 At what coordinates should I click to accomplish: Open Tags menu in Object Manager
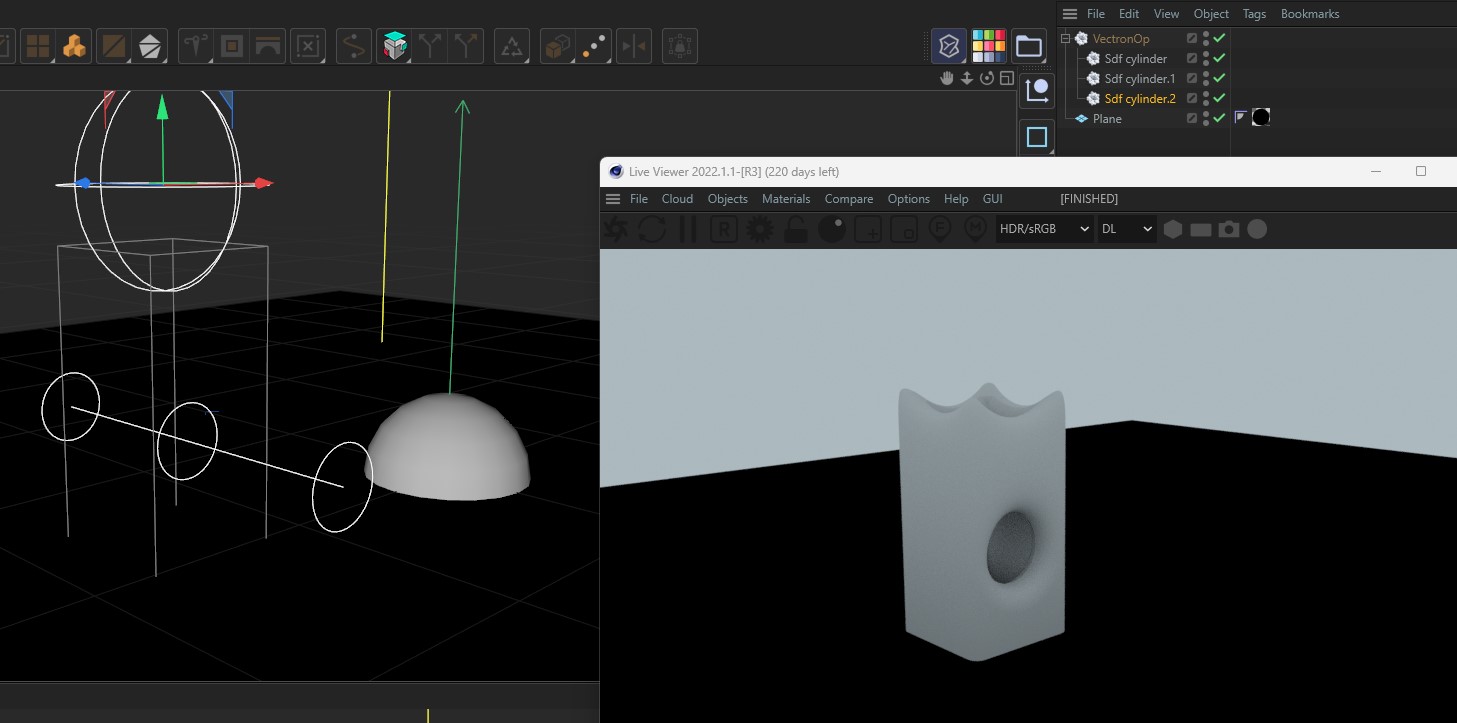[1254, 14]
